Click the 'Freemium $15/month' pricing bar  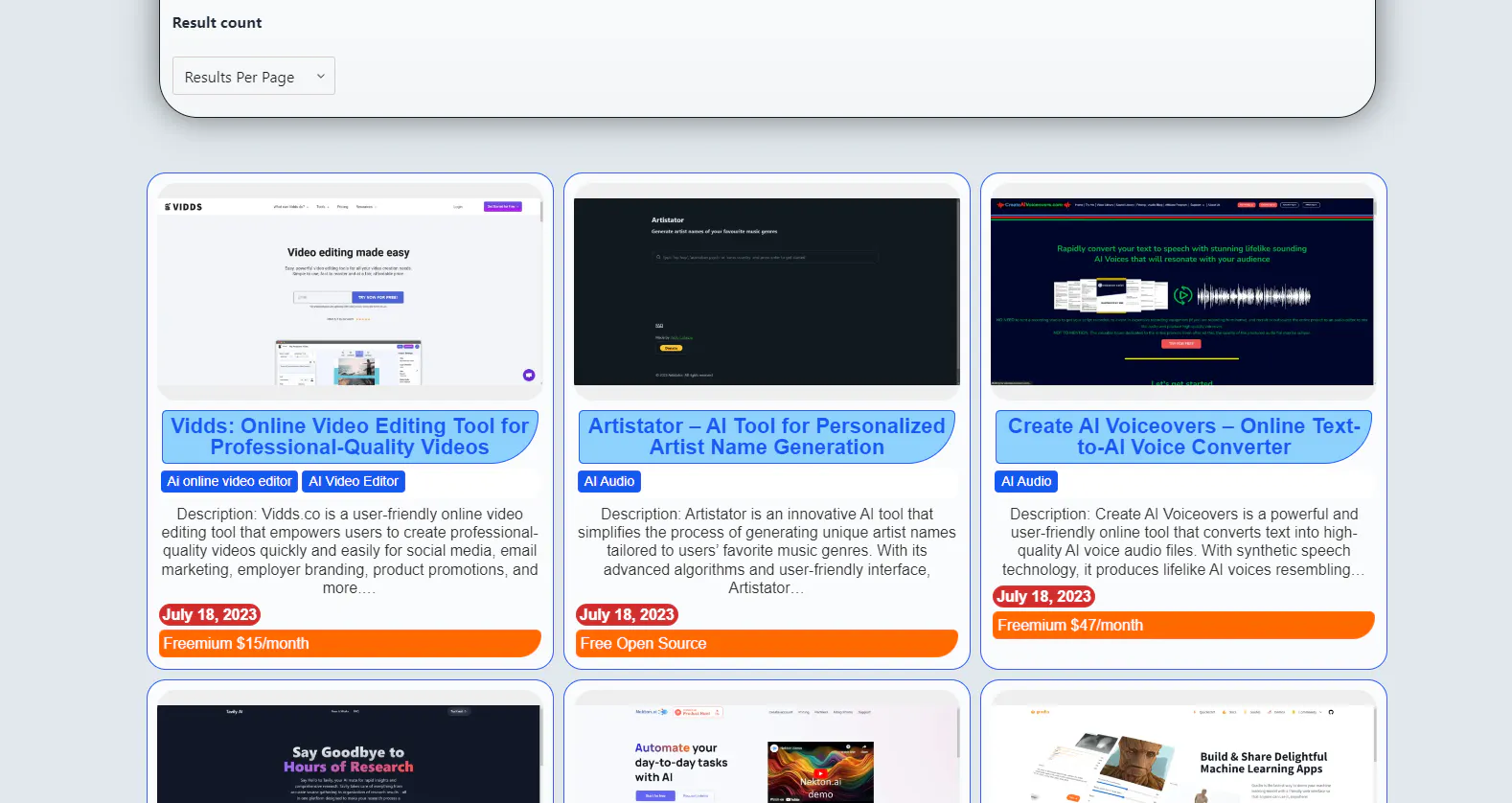pyautogui.click(x=350, y=643)
